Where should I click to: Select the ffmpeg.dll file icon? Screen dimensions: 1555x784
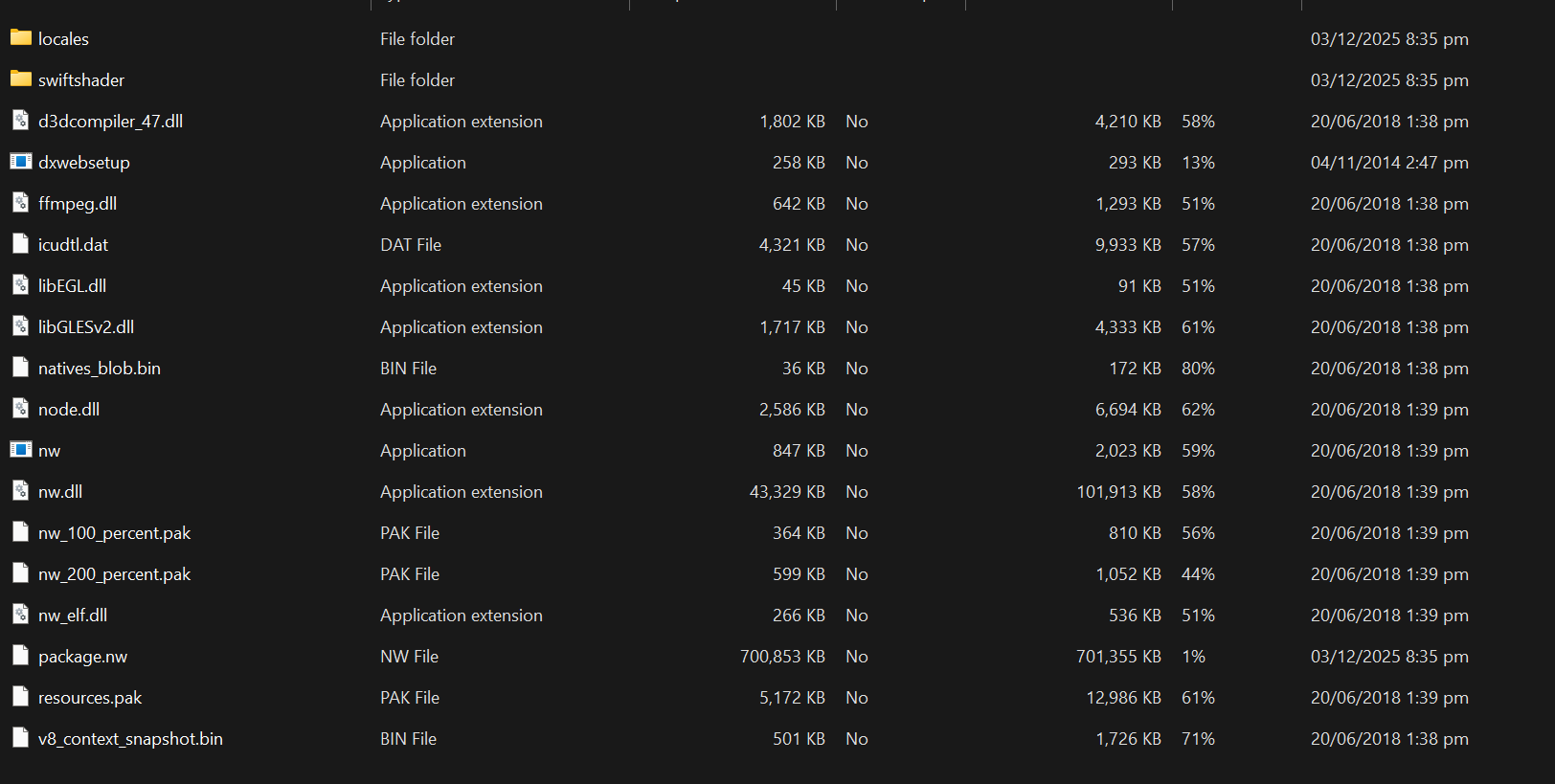21,203
